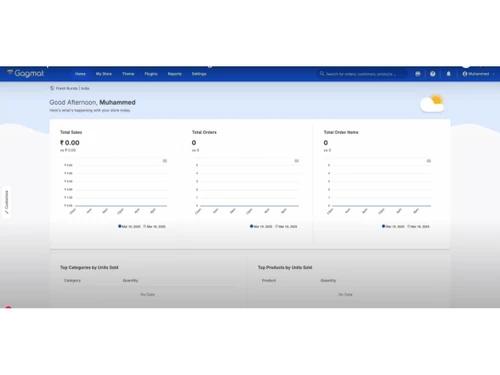Open the Theme menu
Screen dimensions: 500x375
click(128, 74)
